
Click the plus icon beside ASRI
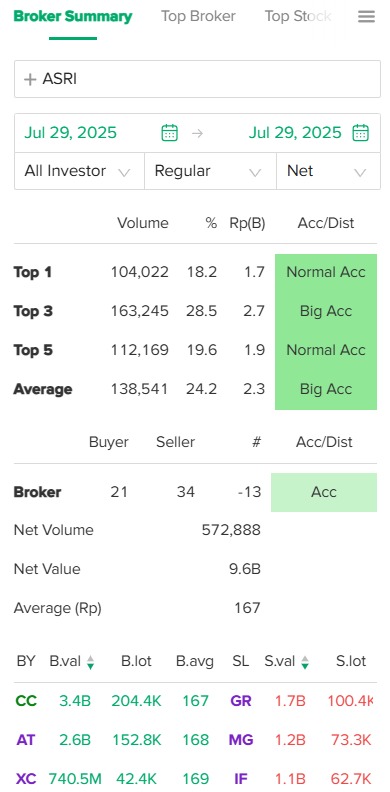pyautogui.click(x=30, y=79)
